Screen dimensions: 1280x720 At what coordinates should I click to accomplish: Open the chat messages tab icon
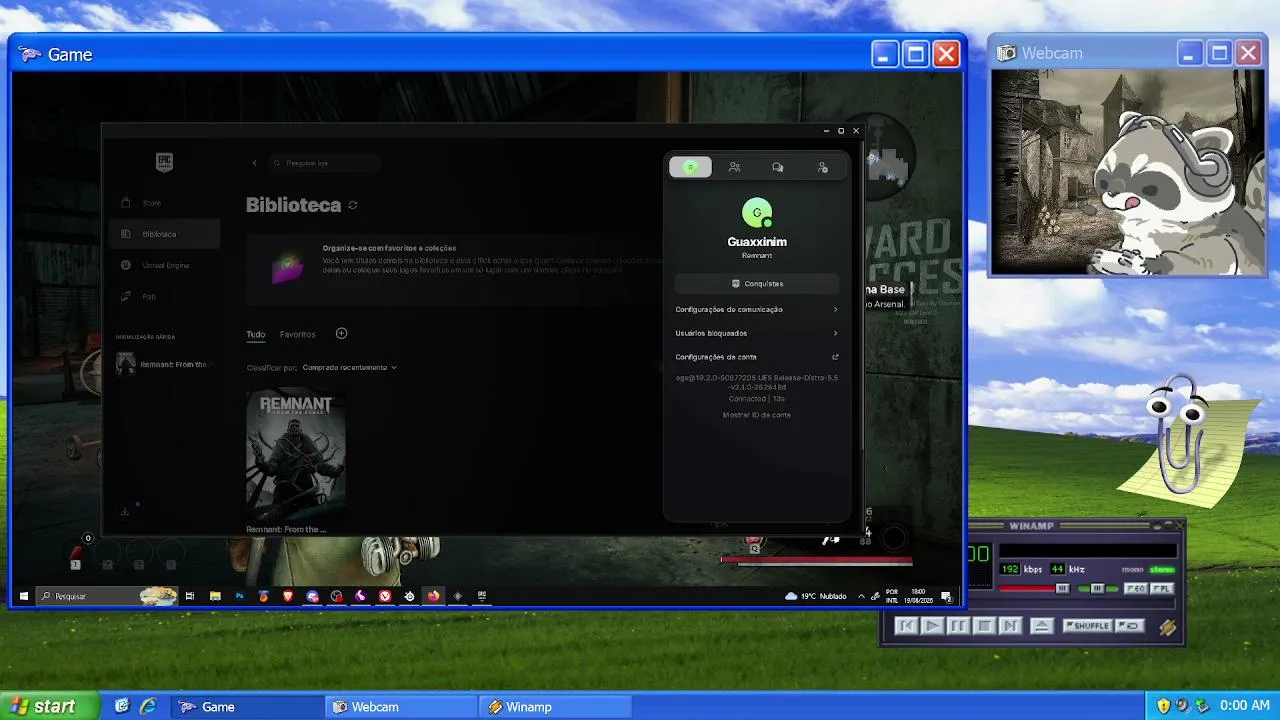click(778, 167)
